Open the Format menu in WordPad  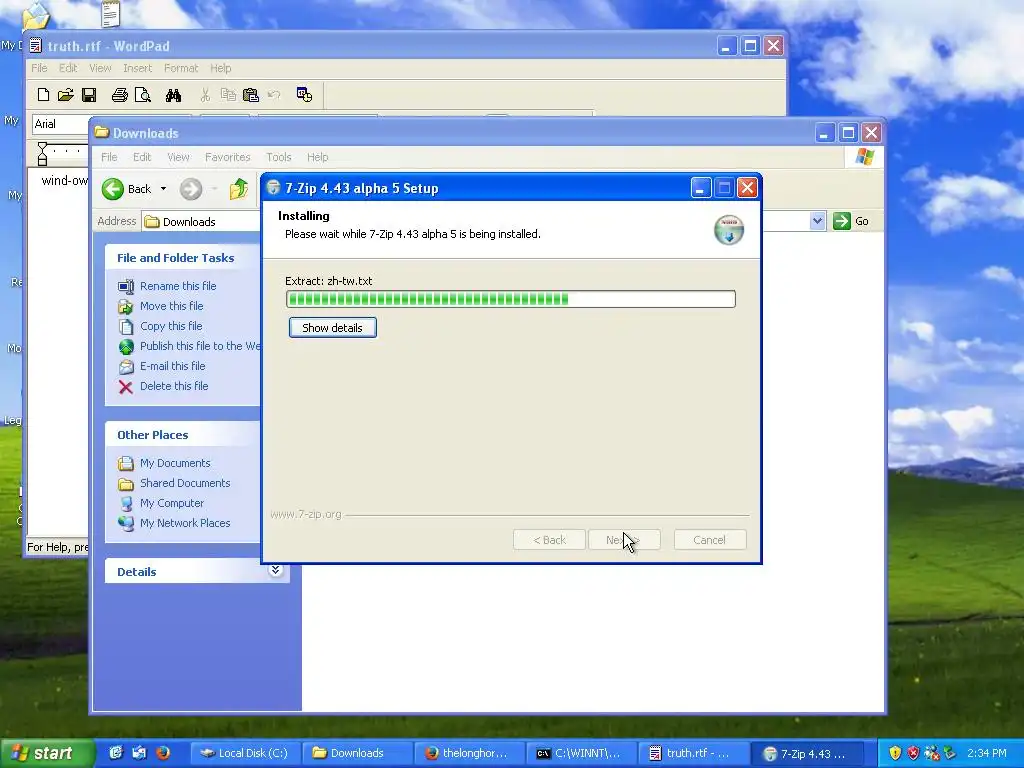click(181, 68)
